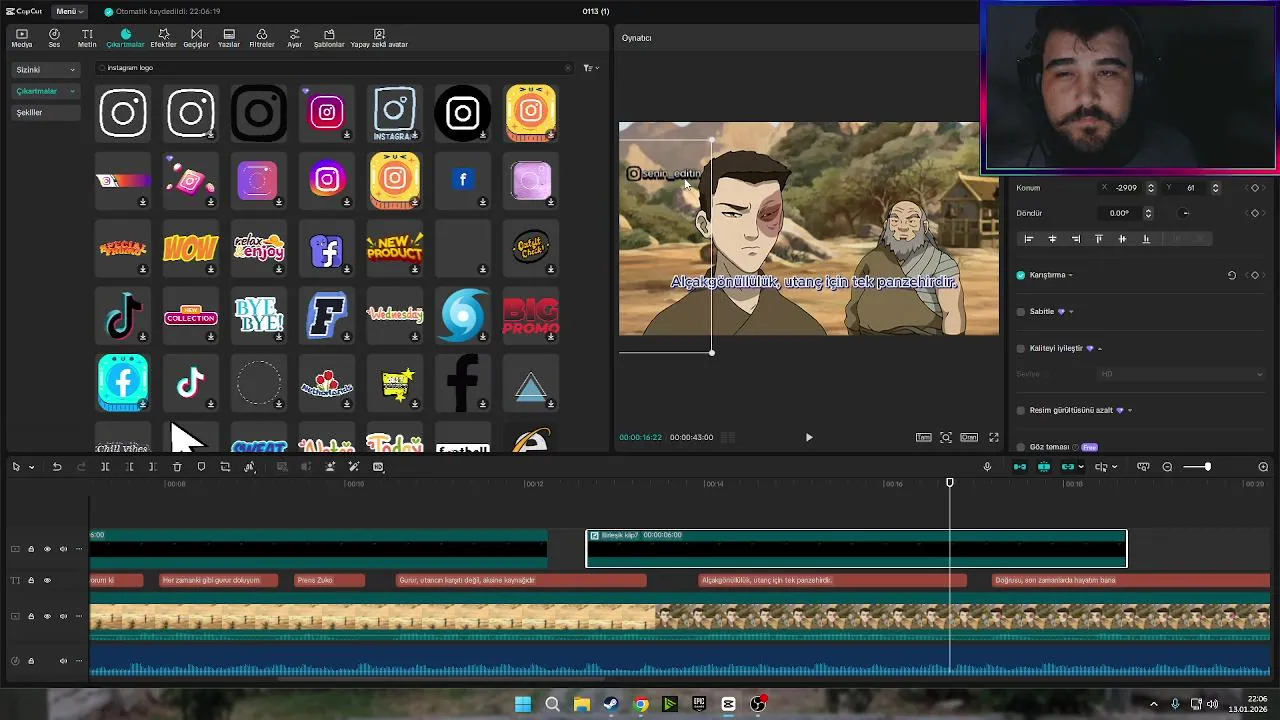Open the sticker filter dropdown
Viewport: 1280px width, 720px height.
tap(591, 68)
